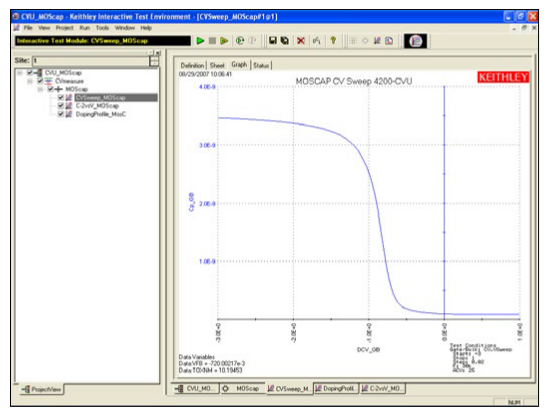Image resolution: width=547 pixels, height=414 pixels.
Task: Toggle the C-2vsV_MOScap checkbox
Action: click(x=61, y=105)
